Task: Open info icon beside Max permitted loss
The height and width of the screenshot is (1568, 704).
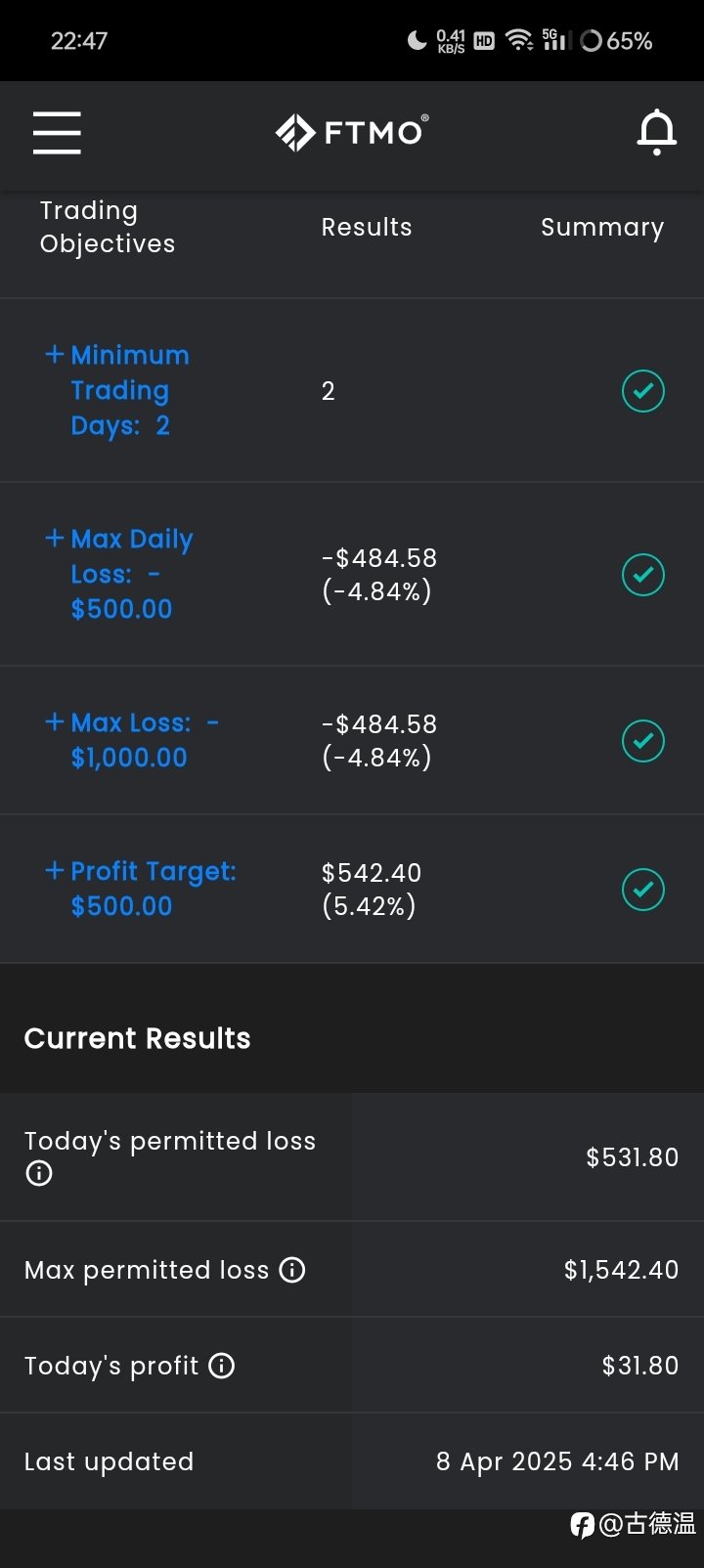Action: [292, 1270]
